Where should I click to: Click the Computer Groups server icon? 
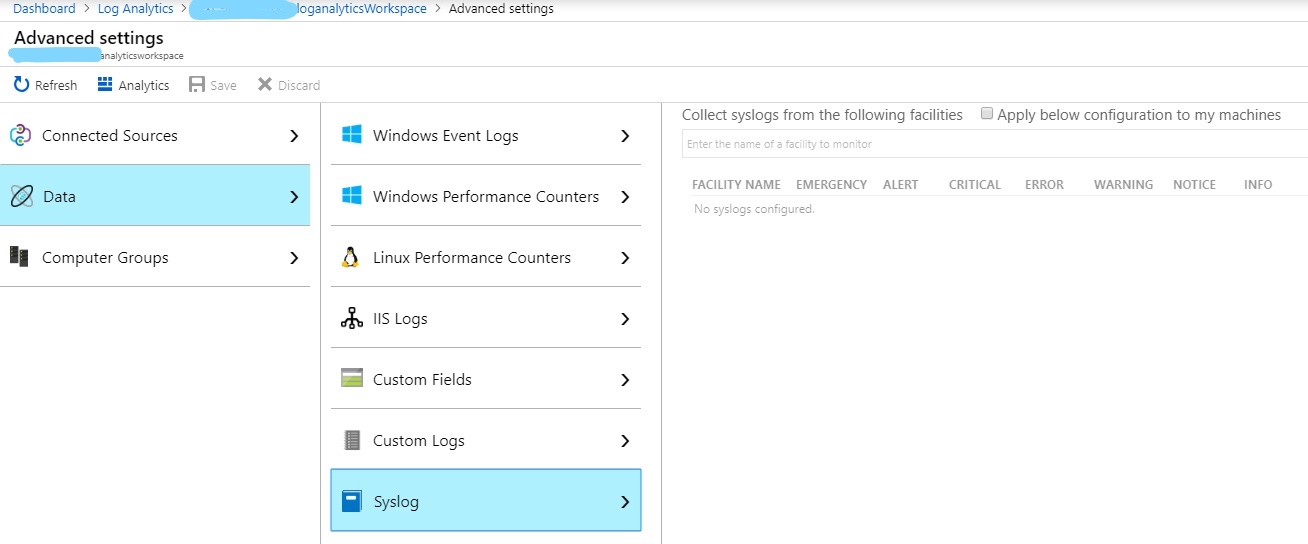(x=19, y=257)
